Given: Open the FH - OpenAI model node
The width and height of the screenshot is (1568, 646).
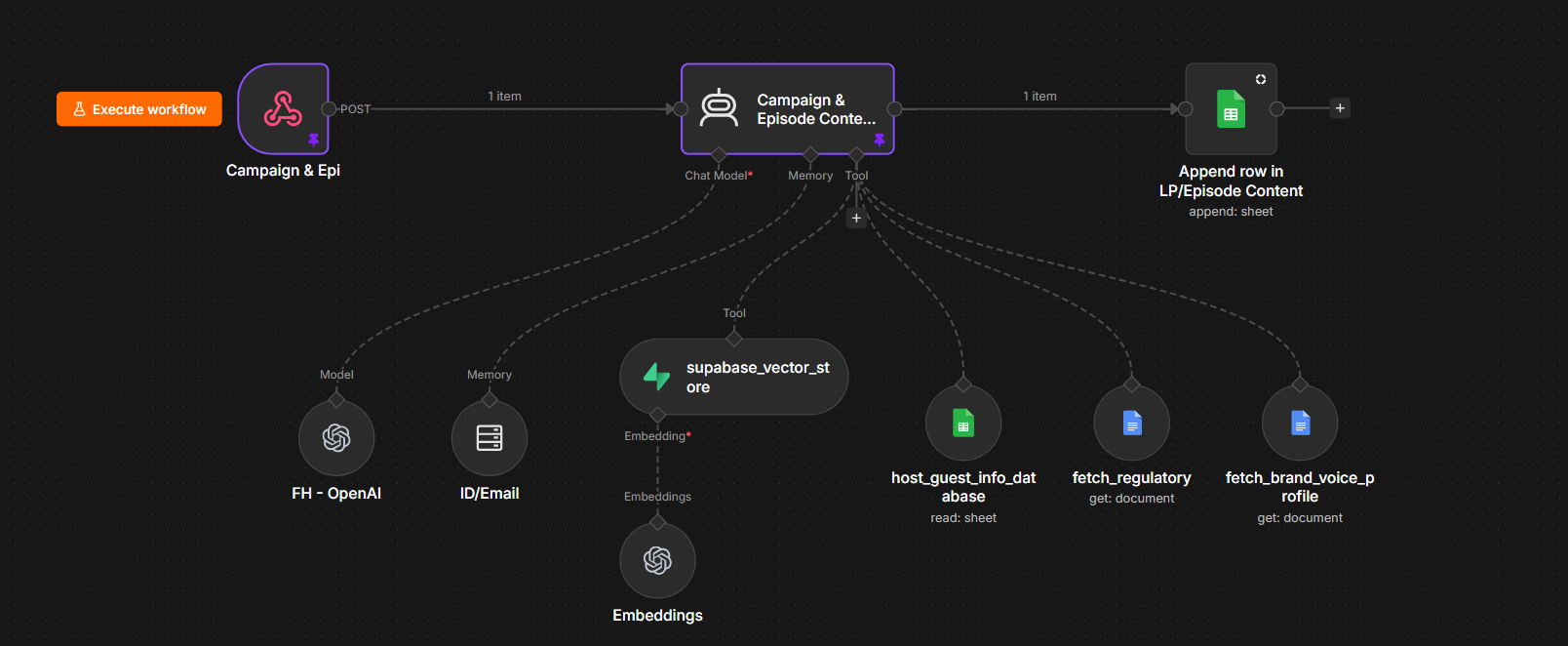Looking at the screenshot, I should [336, 438].
